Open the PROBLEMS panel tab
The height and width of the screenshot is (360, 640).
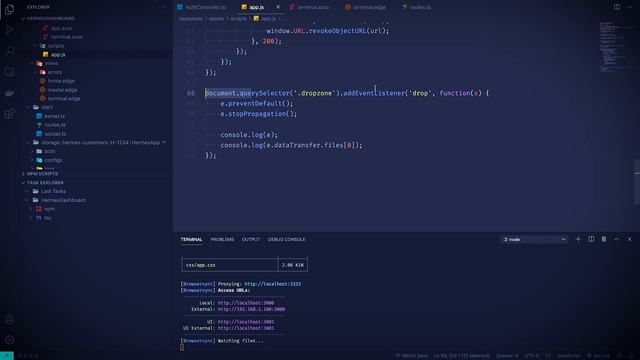pos(222,240)
